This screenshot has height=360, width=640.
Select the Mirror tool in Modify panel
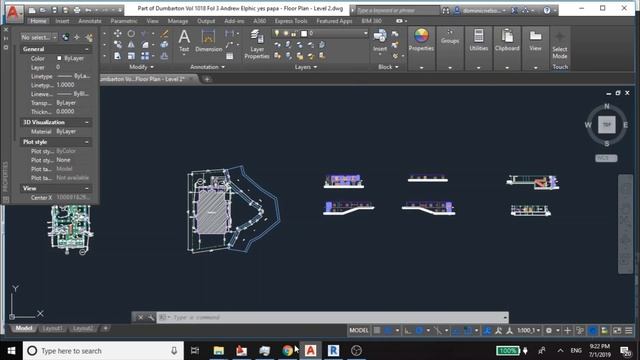tap(131, 44)
